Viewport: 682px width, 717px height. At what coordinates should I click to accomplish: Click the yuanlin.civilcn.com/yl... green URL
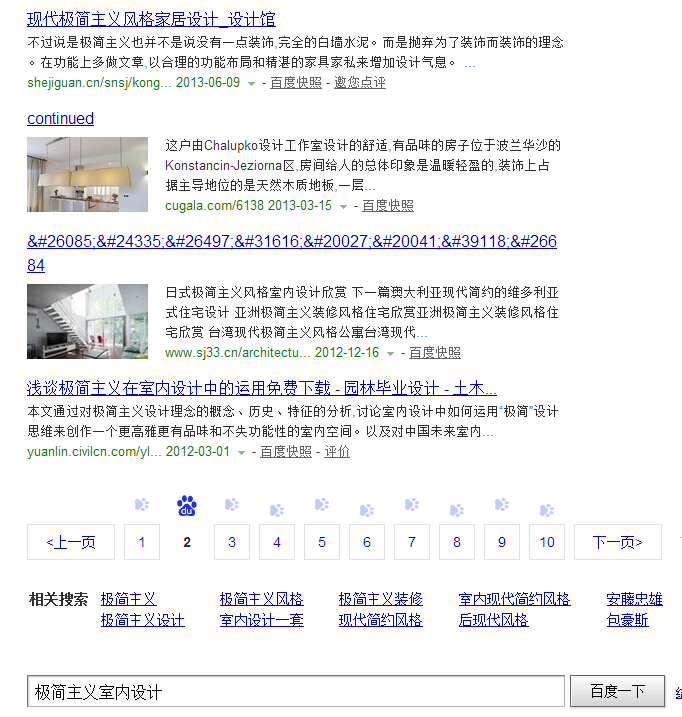pos(94,452)
